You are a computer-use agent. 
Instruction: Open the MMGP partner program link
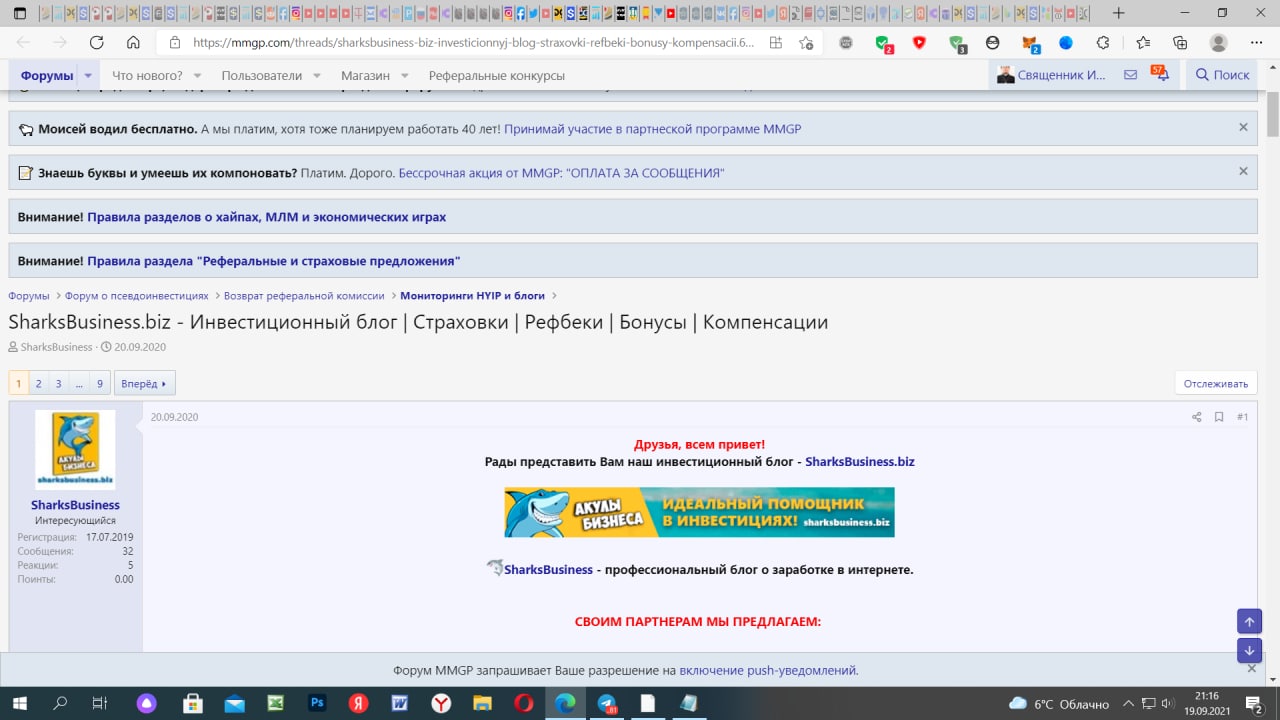pos(652,129)
